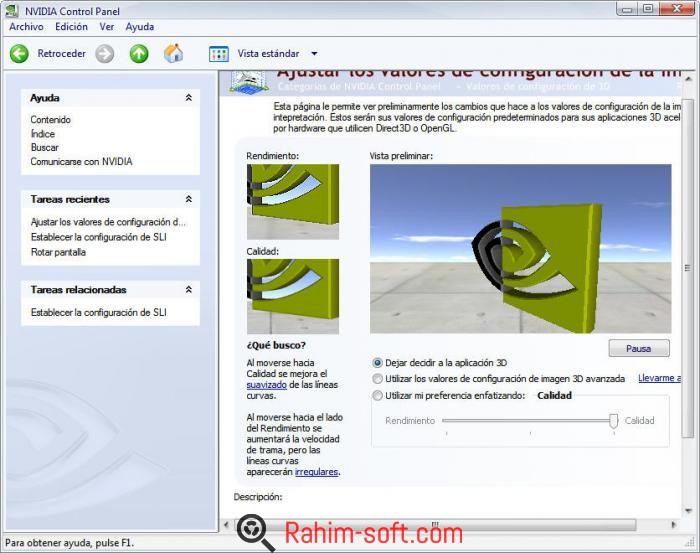The width and height of the screenshot is (700, 553).
Task: Open the Ver menu
Action: 107,27
